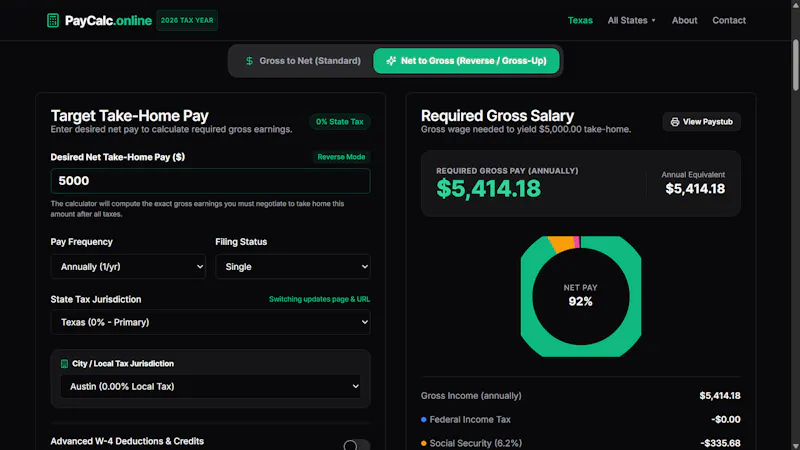
Task: Click the Required Gross Salary heading
Action: coord(497,116)
